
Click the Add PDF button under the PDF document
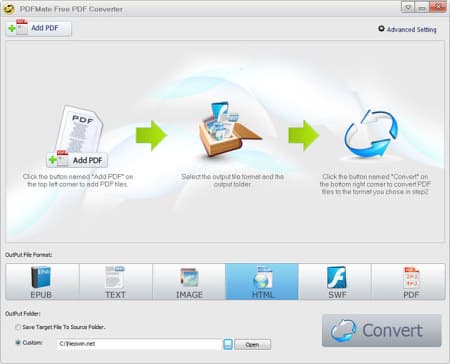point(77,160)
